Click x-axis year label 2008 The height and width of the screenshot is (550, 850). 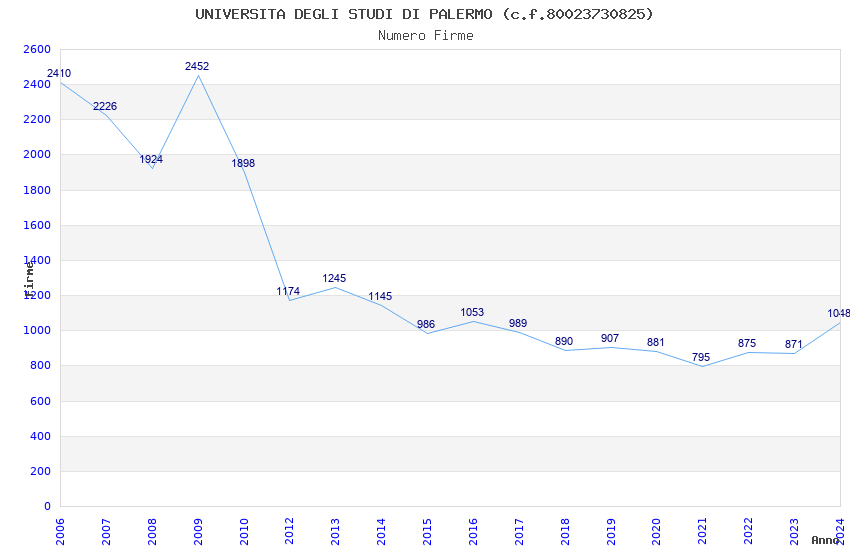(152, 532)
